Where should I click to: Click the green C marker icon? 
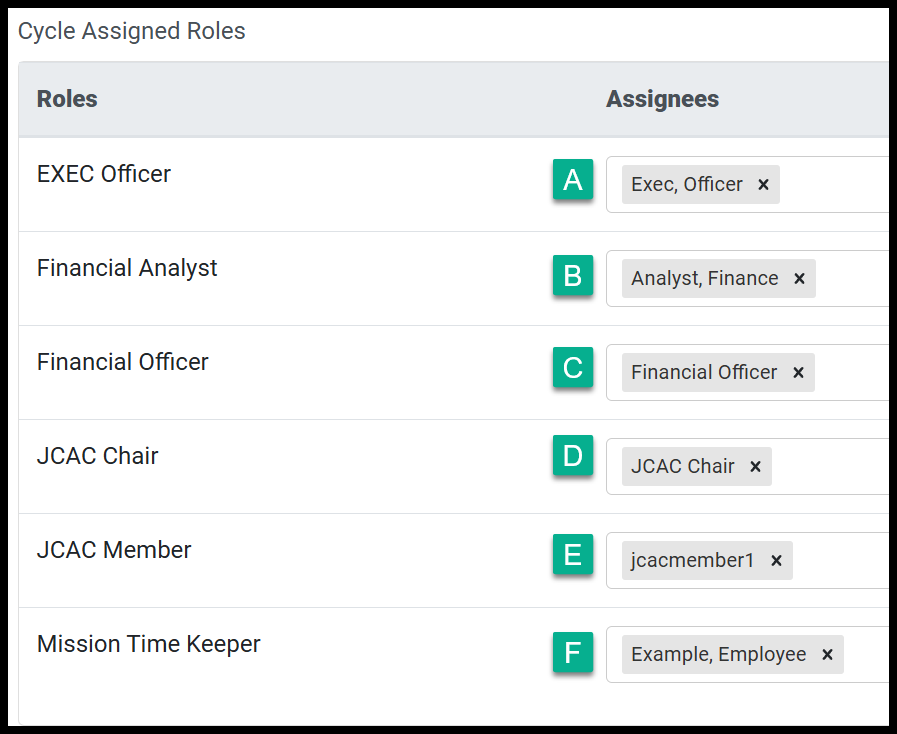[573, 367]
